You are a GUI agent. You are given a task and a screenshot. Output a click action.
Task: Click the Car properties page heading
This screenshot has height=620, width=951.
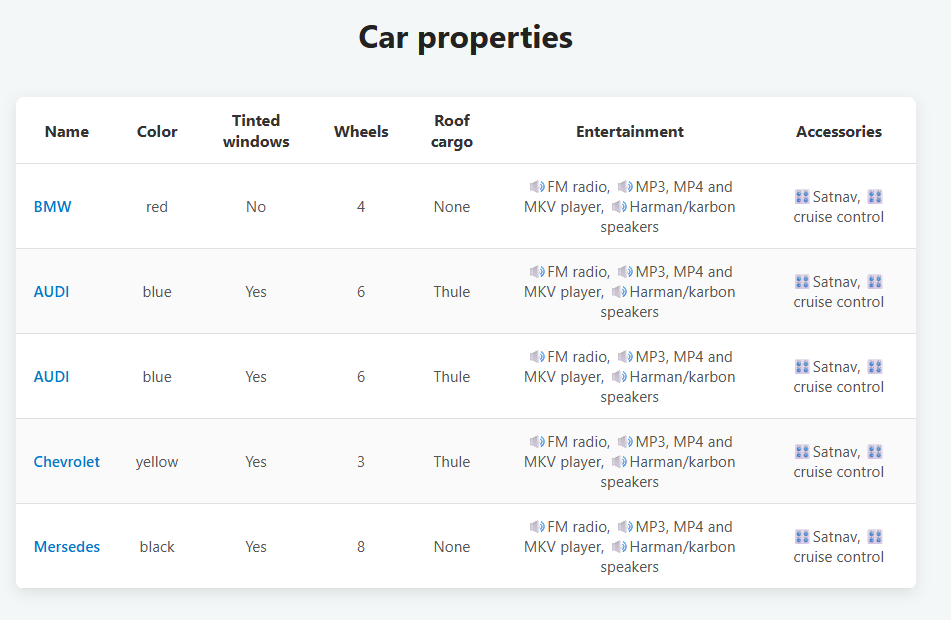point(466,37)
